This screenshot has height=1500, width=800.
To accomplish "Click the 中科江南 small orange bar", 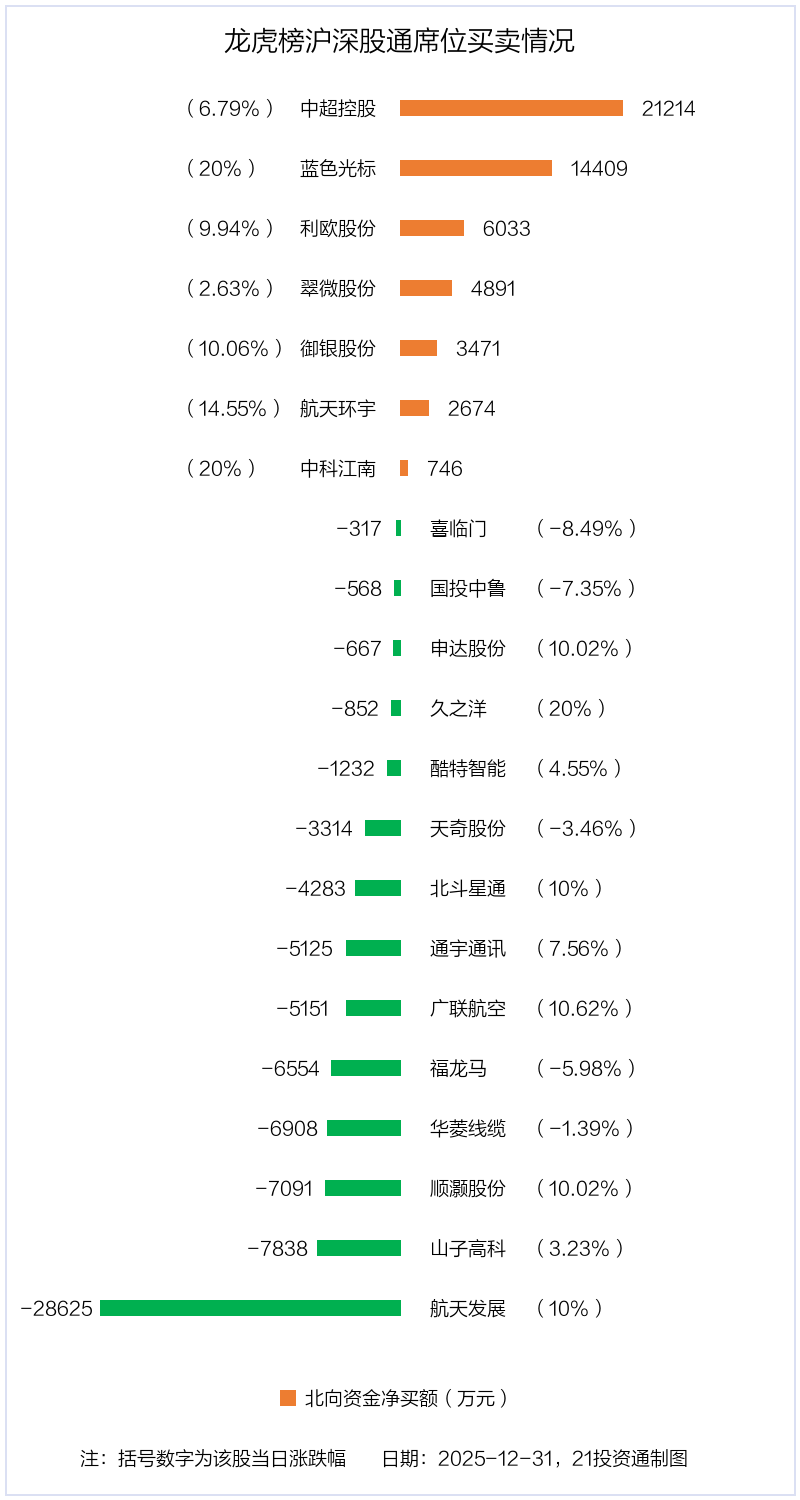I will pyautogui.click(x=404, y=468).
